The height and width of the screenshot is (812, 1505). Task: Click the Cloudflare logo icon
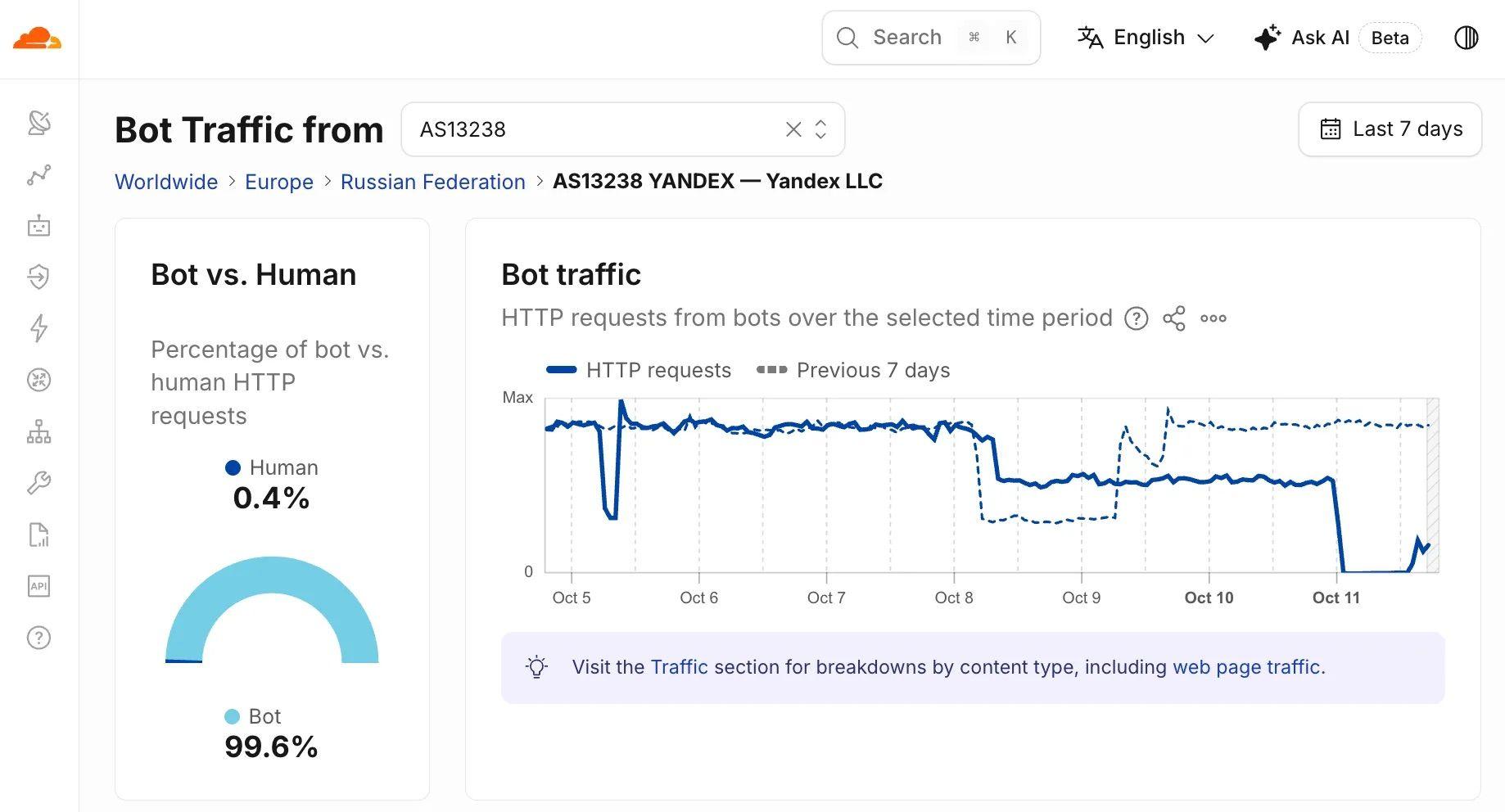[38, 38]
